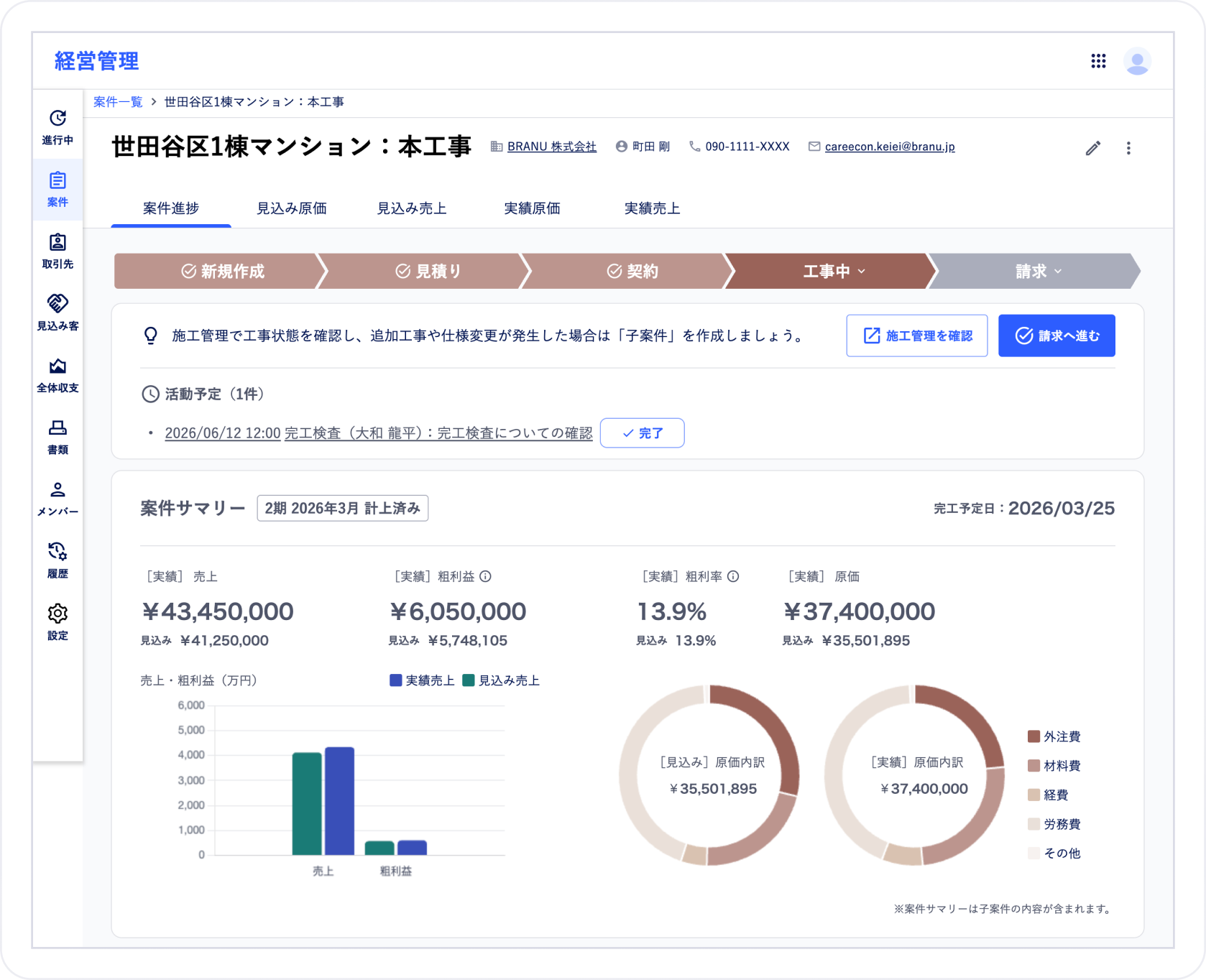The image size is (1206, 980).
Task: Open the user avatar menu
Action: coord(1137,61)
